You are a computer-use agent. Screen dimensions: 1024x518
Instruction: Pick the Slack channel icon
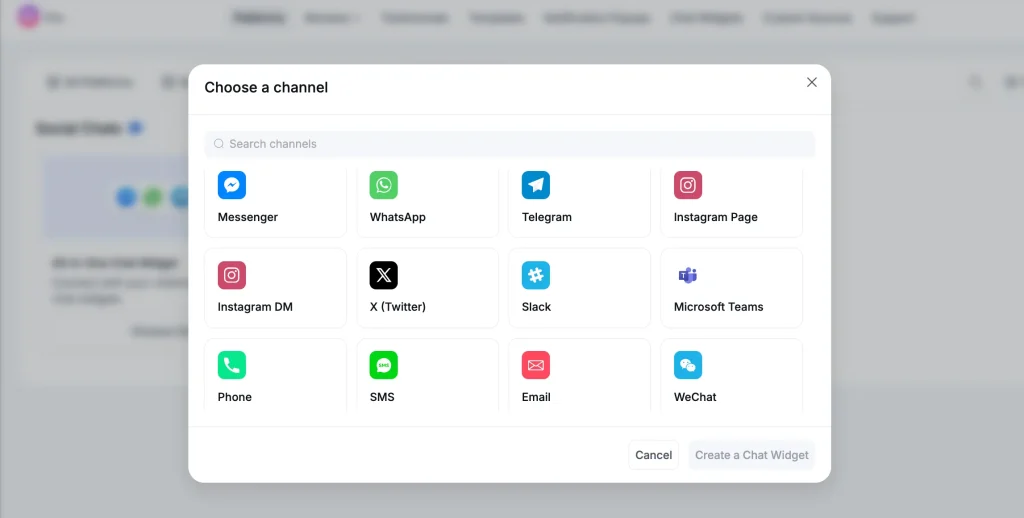(x=536, y=275)
